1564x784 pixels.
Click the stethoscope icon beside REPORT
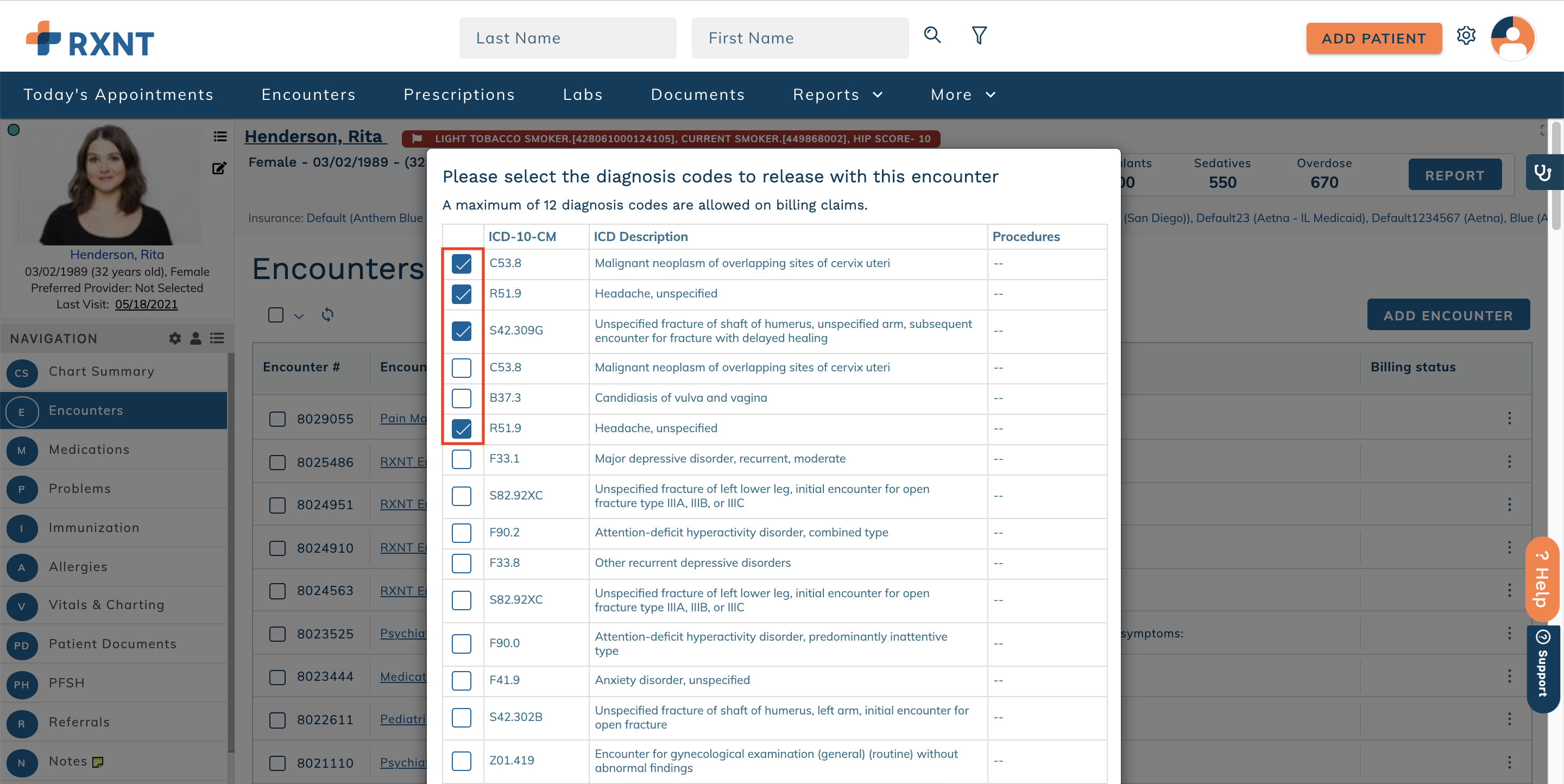[1543, 172]
